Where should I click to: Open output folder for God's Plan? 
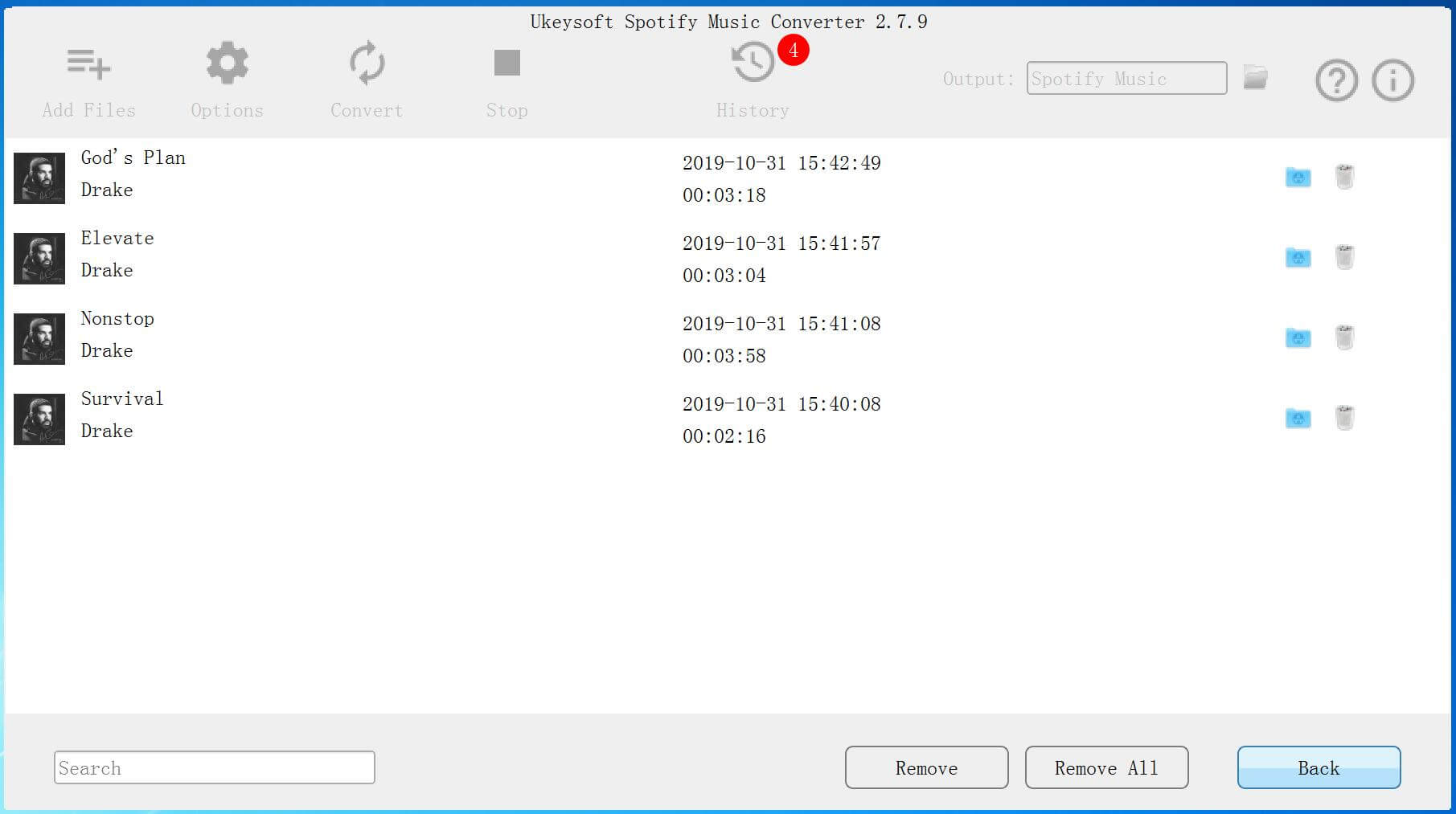point(1298,177)
